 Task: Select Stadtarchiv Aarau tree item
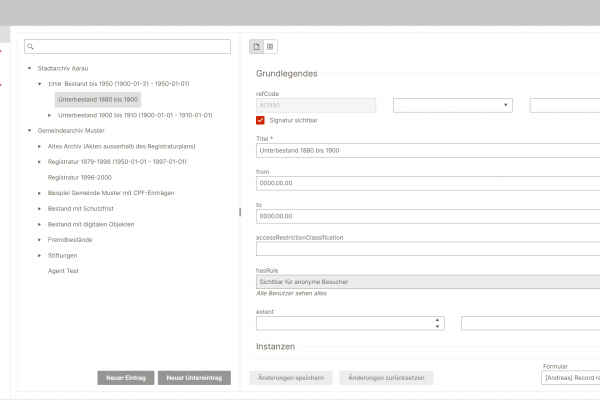(63, 69)
